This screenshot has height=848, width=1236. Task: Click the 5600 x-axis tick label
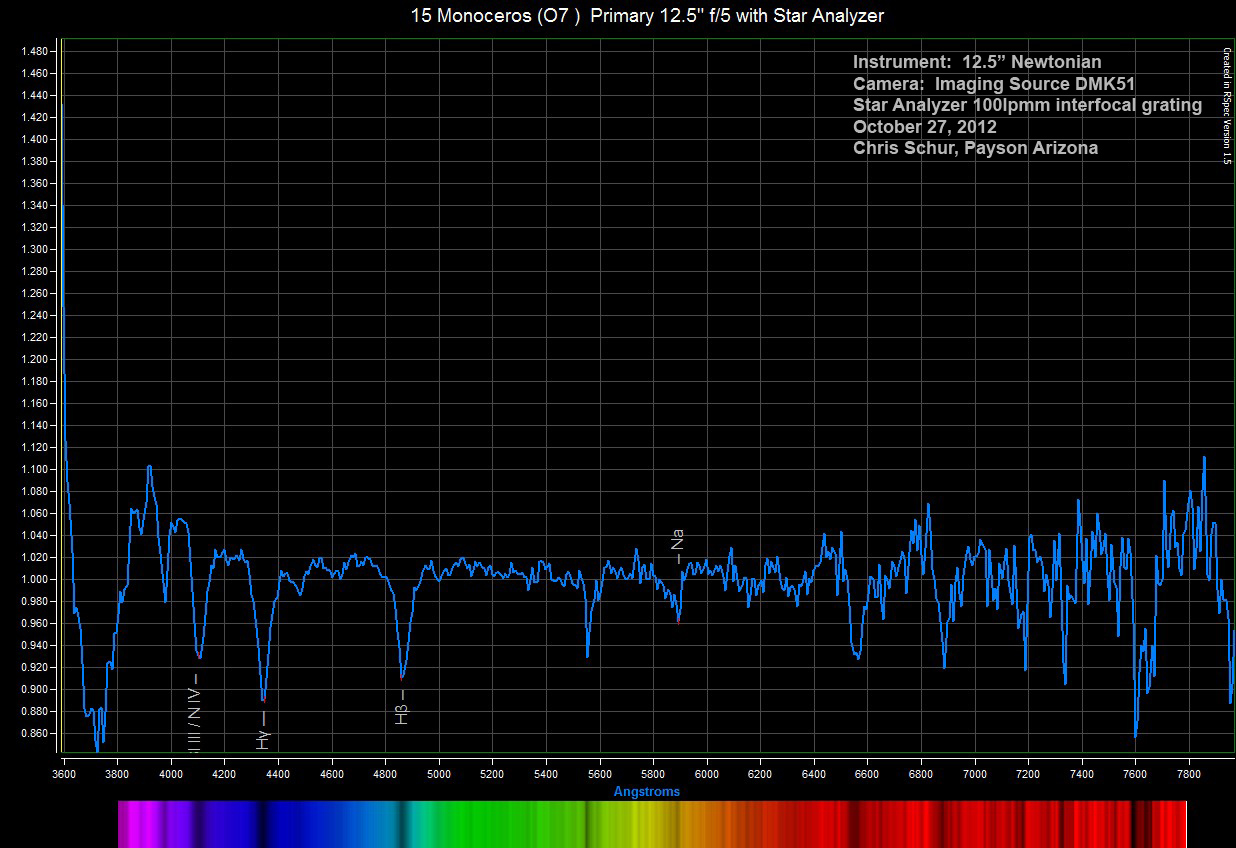coord(600,773)
